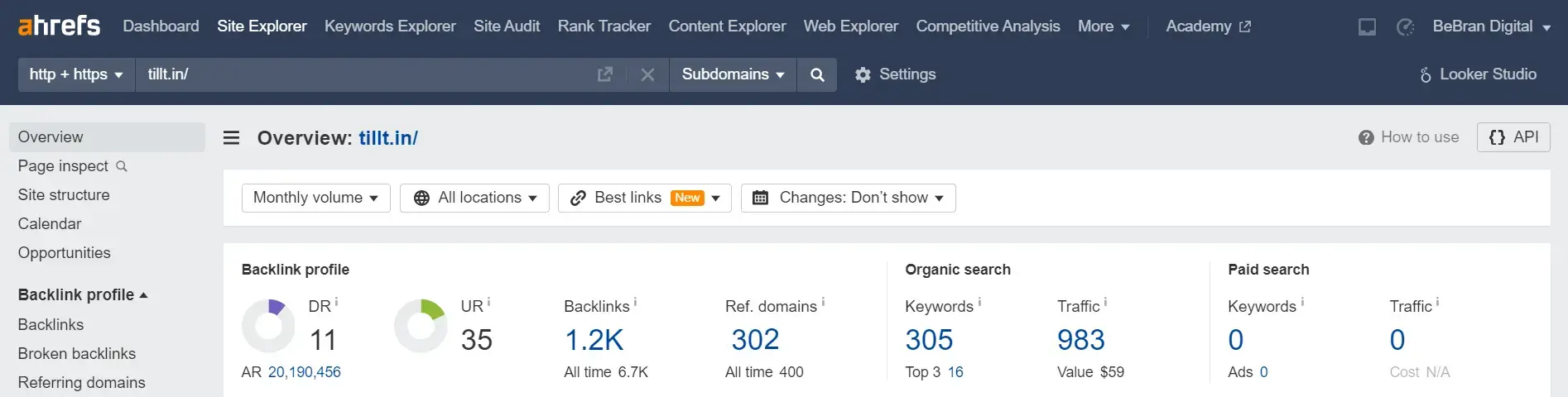Expand the http + https protocol dropdown
The image size is (1568, 397).
coord(76,74)
